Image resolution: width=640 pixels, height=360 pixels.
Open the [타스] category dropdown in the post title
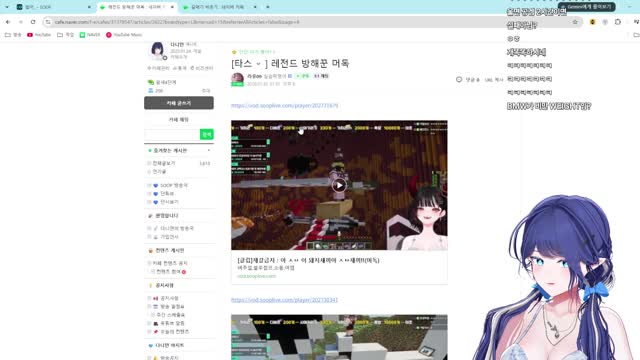(x=258, y=64)
